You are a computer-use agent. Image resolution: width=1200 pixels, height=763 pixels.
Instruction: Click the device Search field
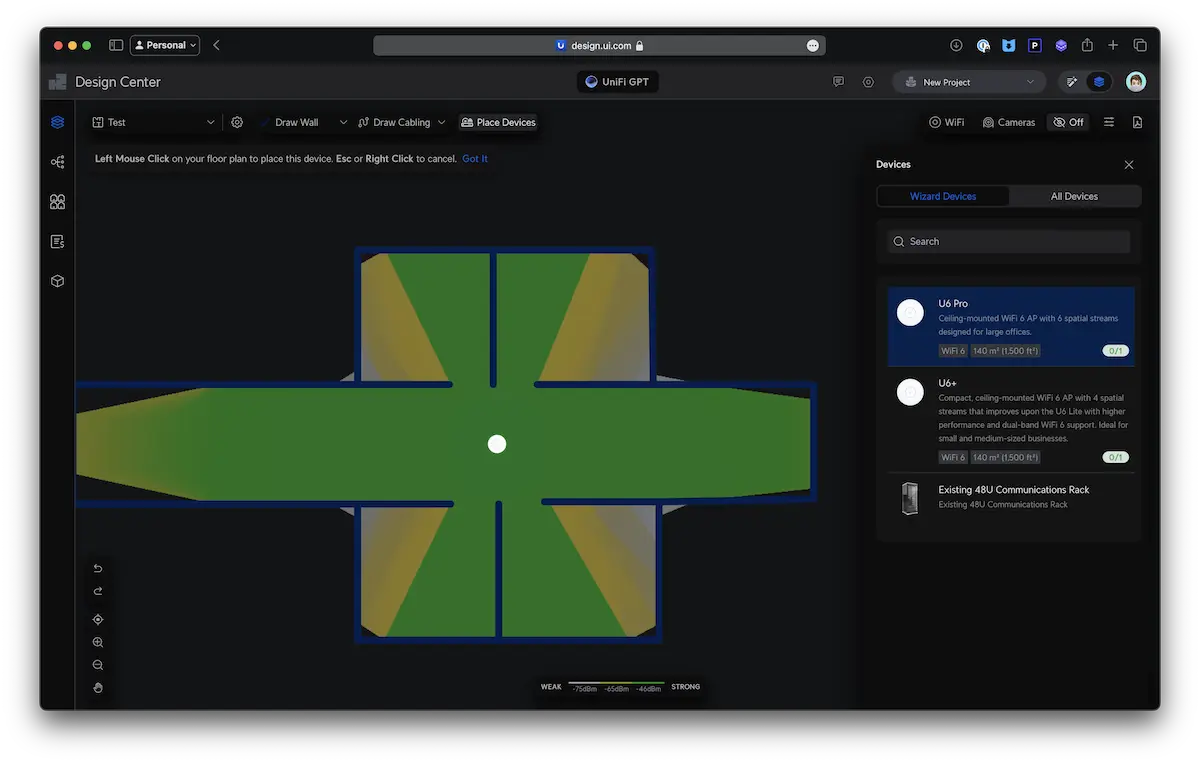click(1008, 241)
